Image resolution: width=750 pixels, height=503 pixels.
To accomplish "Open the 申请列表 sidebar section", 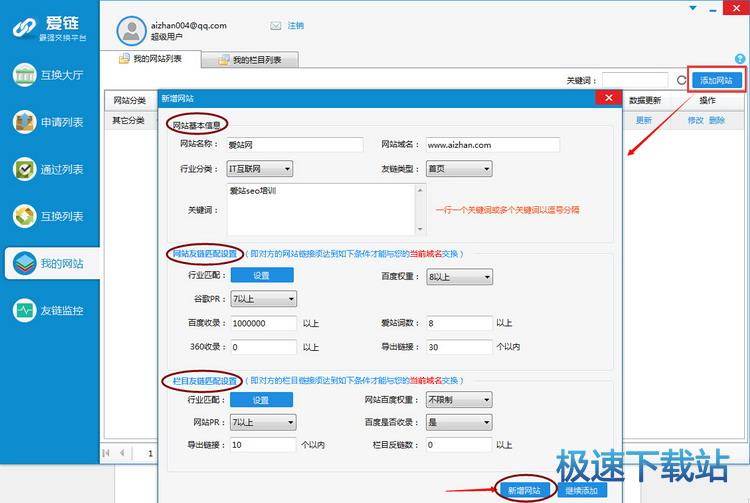I will click(x=48, y=122).
